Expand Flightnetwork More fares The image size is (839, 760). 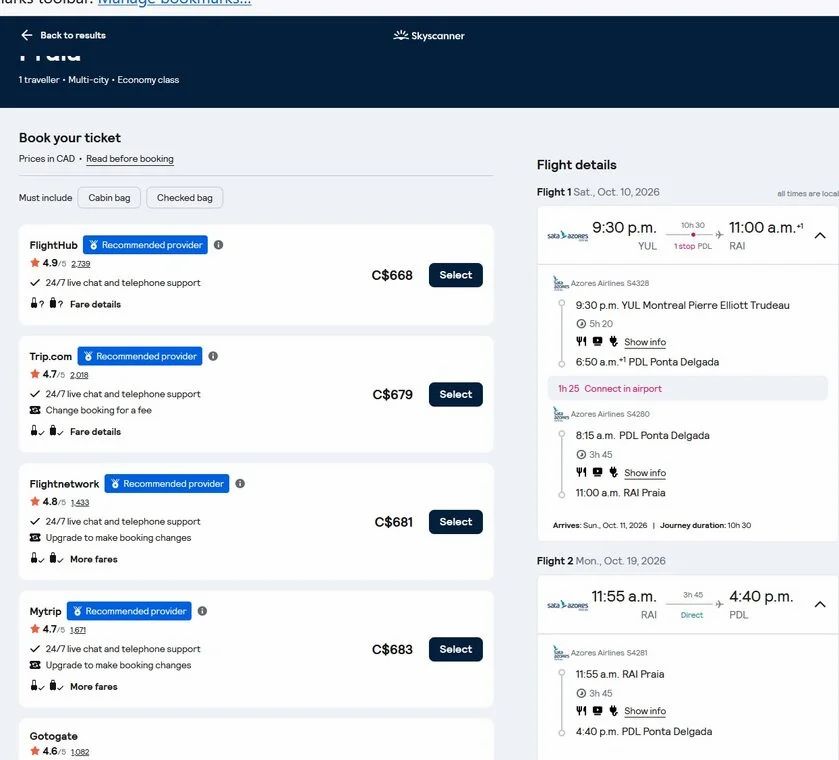coord(94,559)
